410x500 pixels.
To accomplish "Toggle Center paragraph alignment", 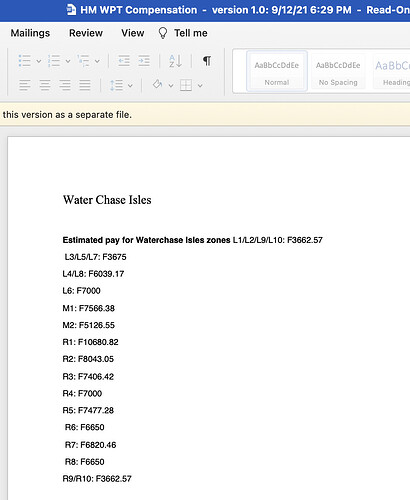I will point(45,85).
